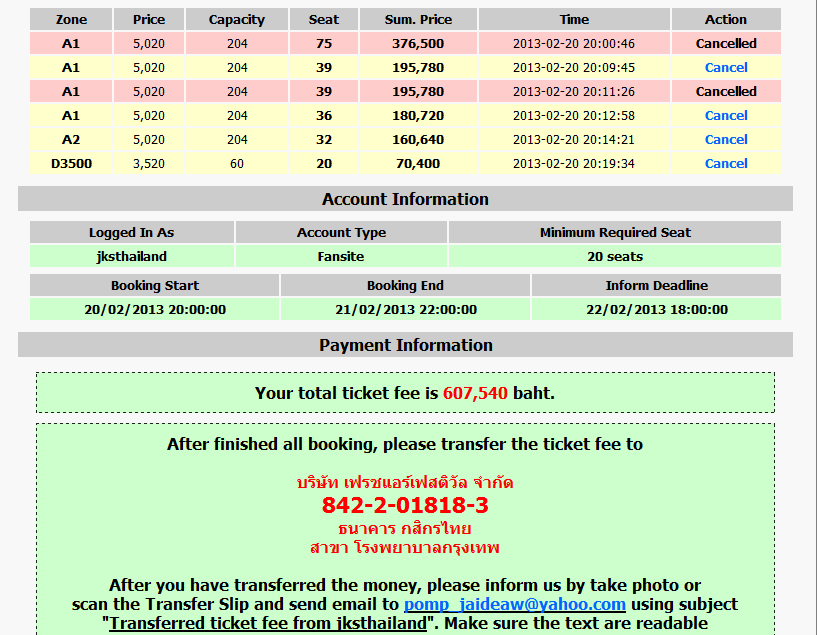The width and height of the screenshot is (817, 635).
Task: Click the Price column header
Action: (x=148, y=19)
